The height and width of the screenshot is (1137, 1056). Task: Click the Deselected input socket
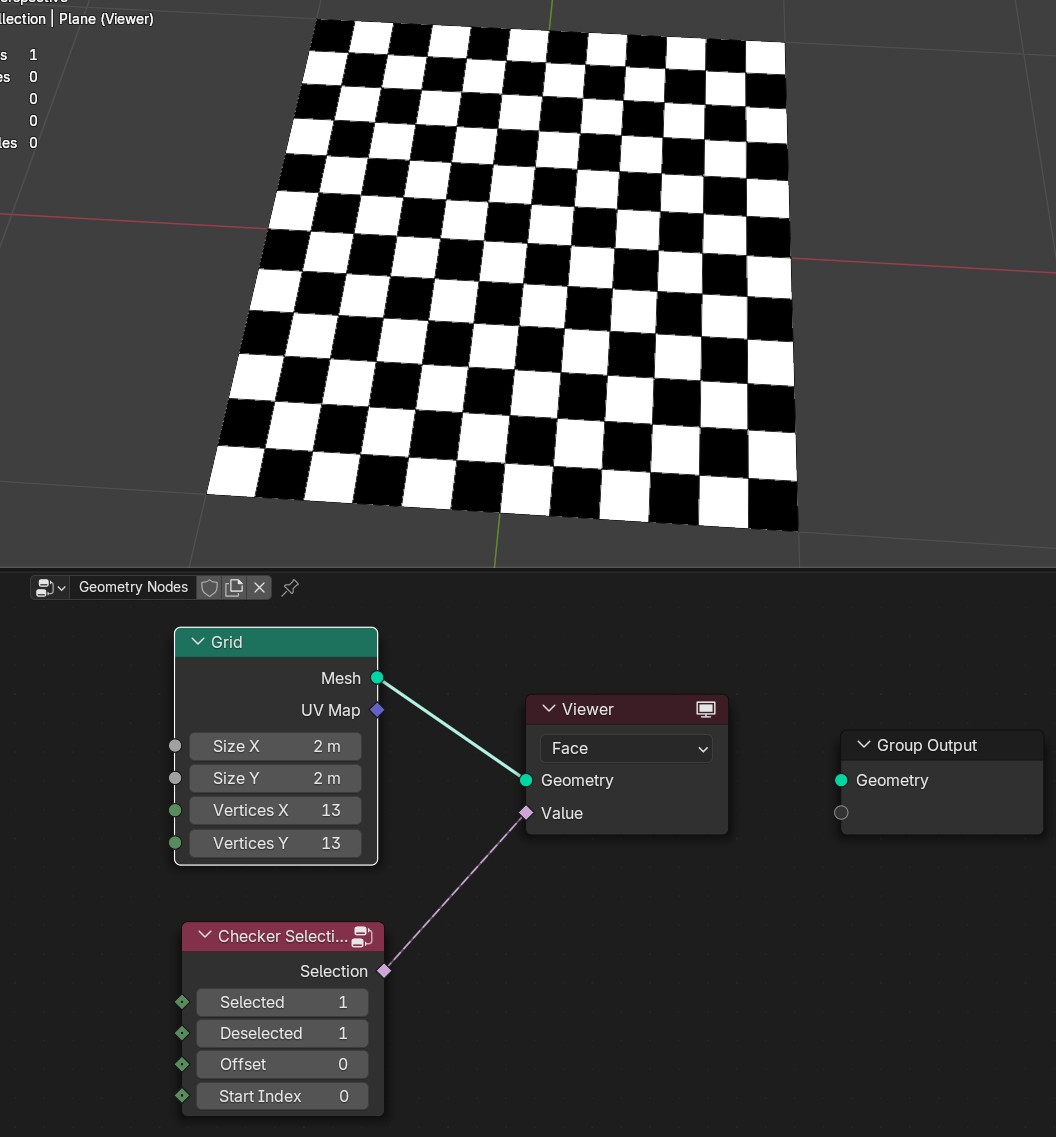(182, 1033)
